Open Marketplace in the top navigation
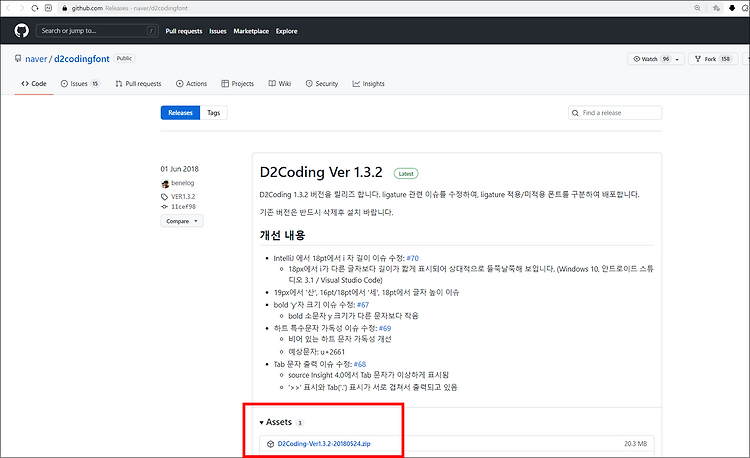Screen dimensions: 750x458 pos(251,31)
